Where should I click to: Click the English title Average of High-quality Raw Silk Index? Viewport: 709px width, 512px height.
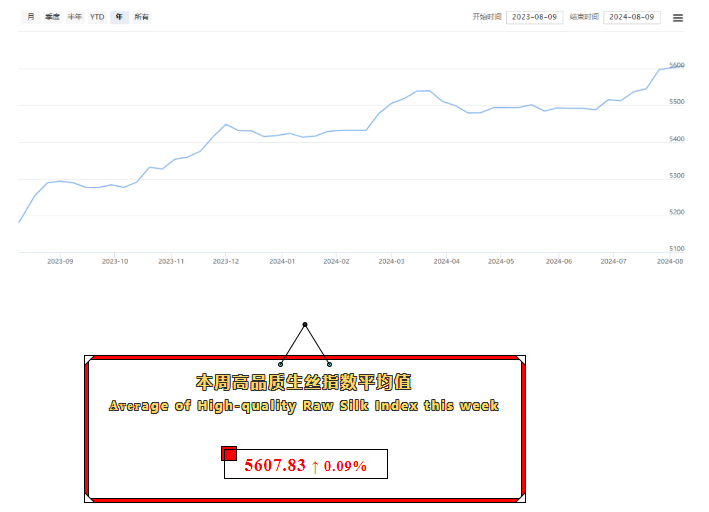[303, 406]
